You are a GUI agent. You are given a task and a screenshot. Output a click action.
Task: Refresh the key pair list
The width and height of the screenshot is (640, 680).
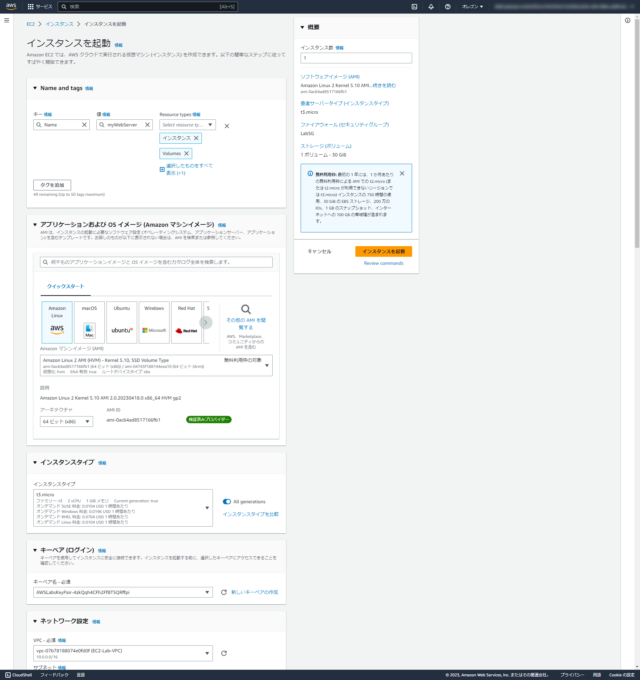click(x=224, y=592)
